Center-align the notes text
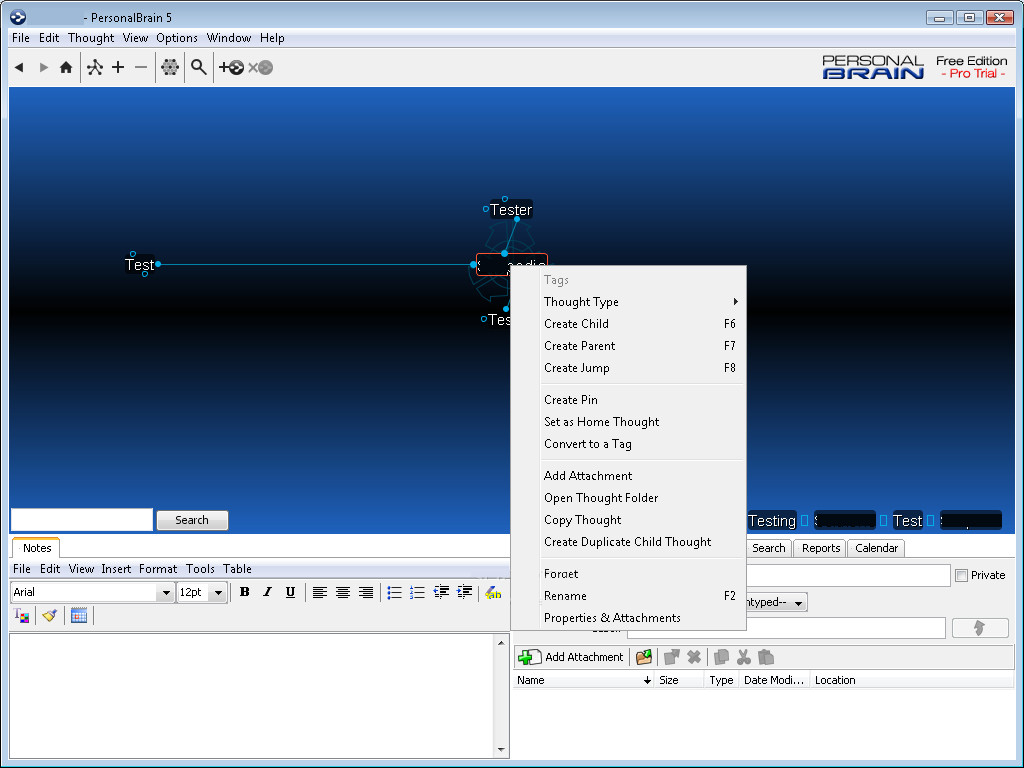 (x=343, y=592)
